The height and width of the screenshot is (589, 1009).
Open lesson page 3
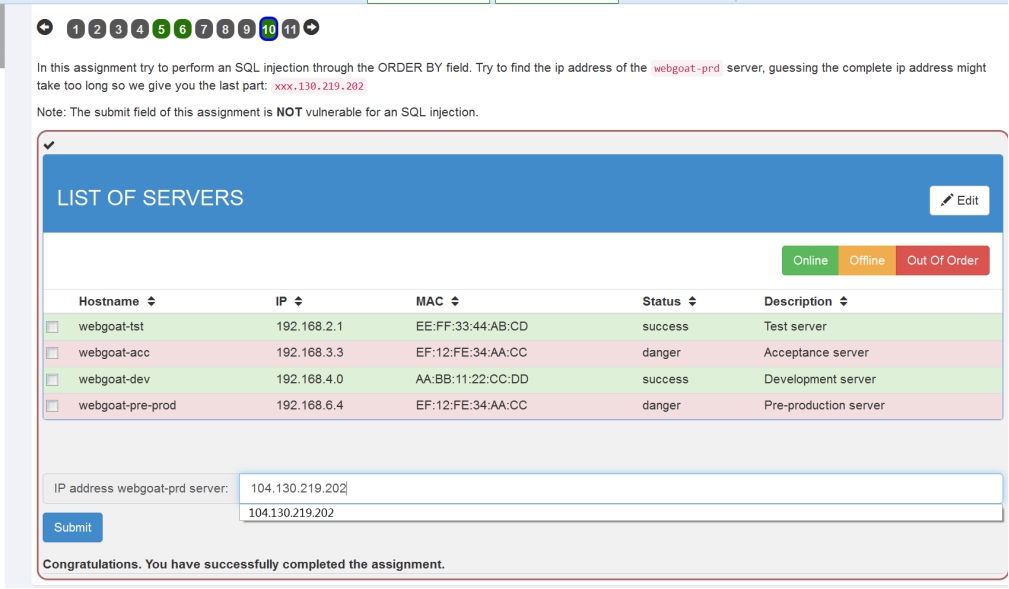click(118, 29)
